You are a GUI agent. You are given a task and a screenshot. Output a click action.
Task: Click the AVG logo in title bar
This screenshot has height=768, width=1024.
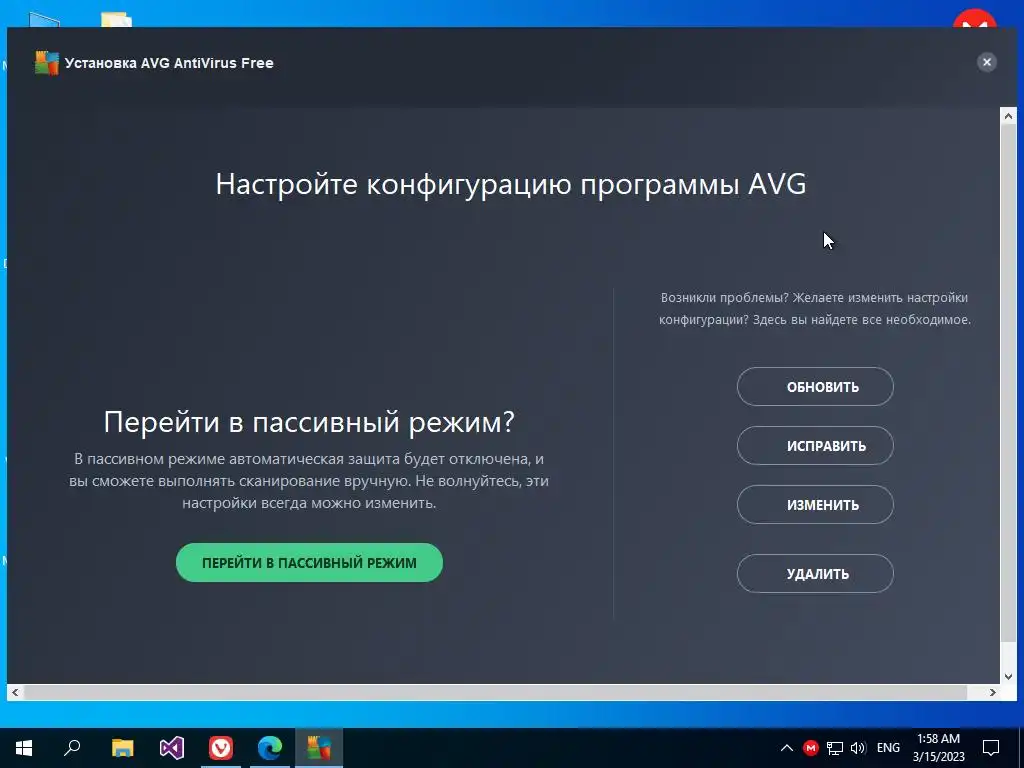46,63
